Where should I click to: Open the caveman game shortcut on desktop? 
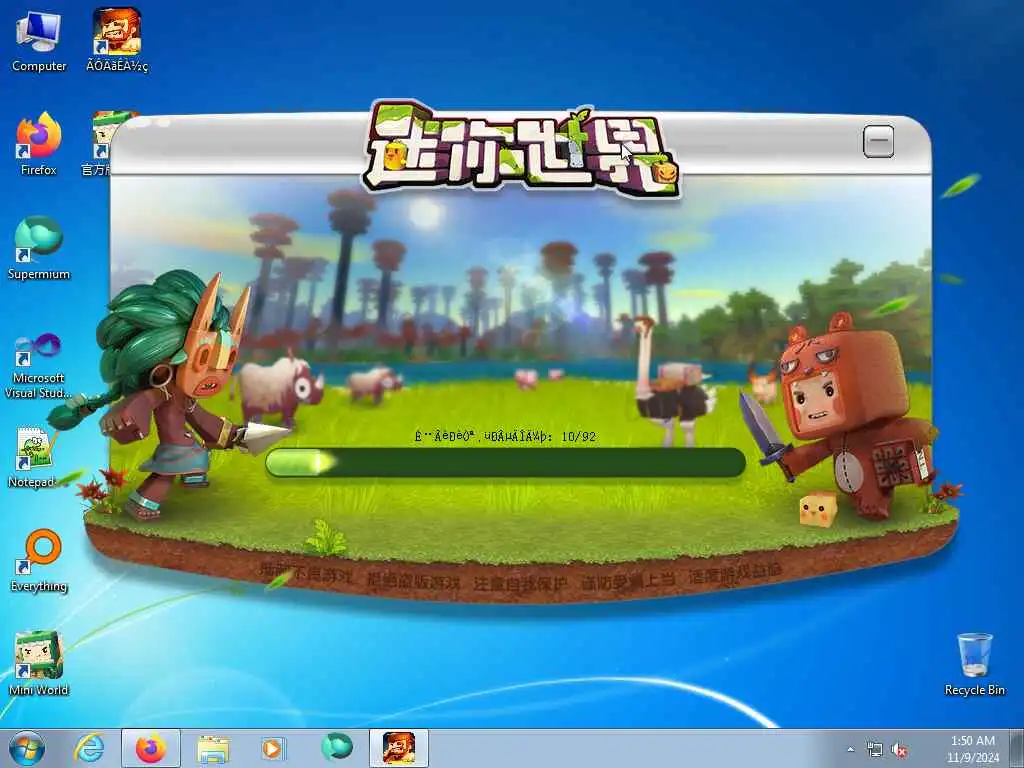(117, 40)
